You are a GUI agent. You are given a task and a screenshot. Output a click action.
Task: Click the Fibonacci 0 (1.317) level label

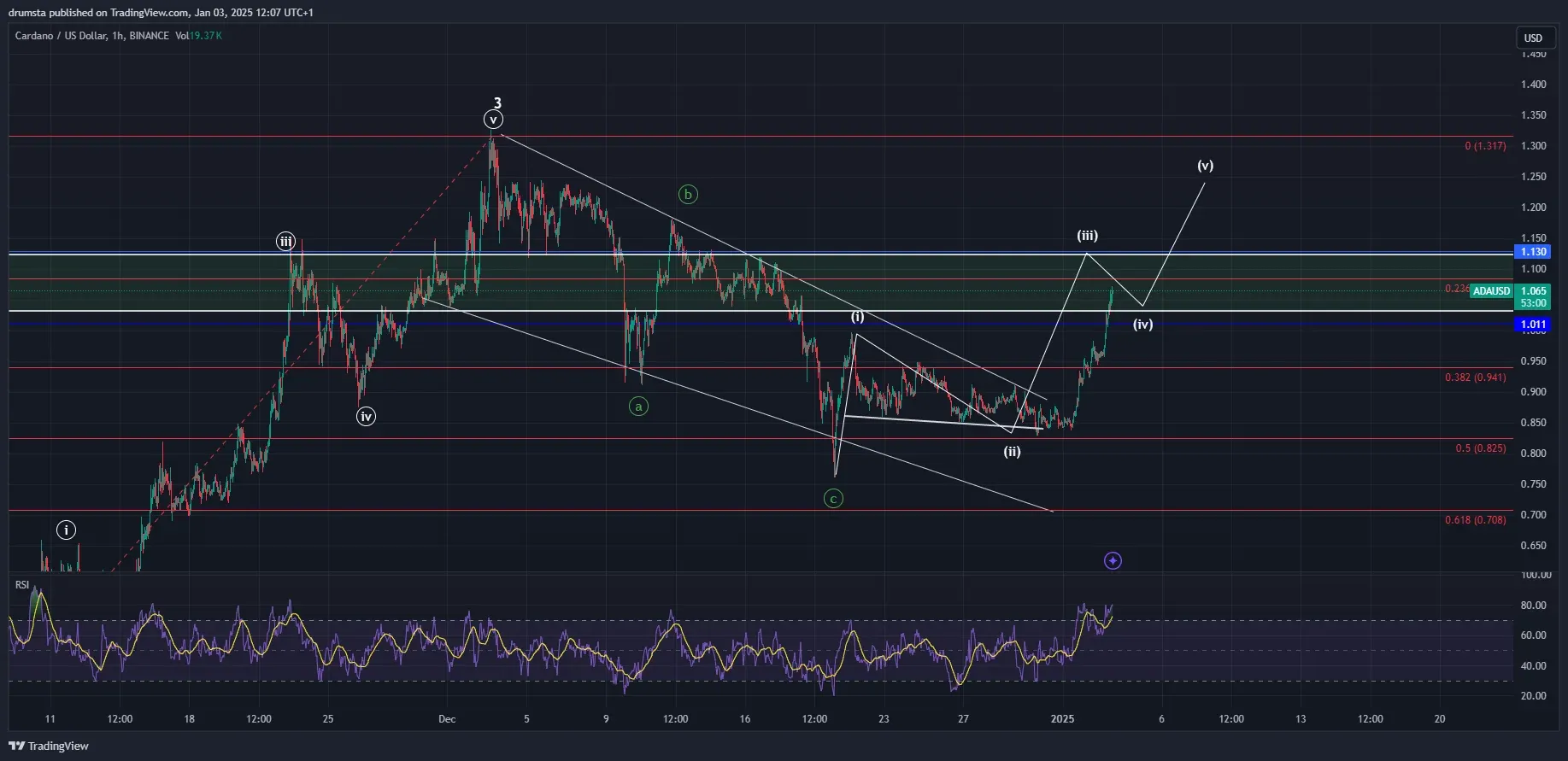(x=1485, y=146)
